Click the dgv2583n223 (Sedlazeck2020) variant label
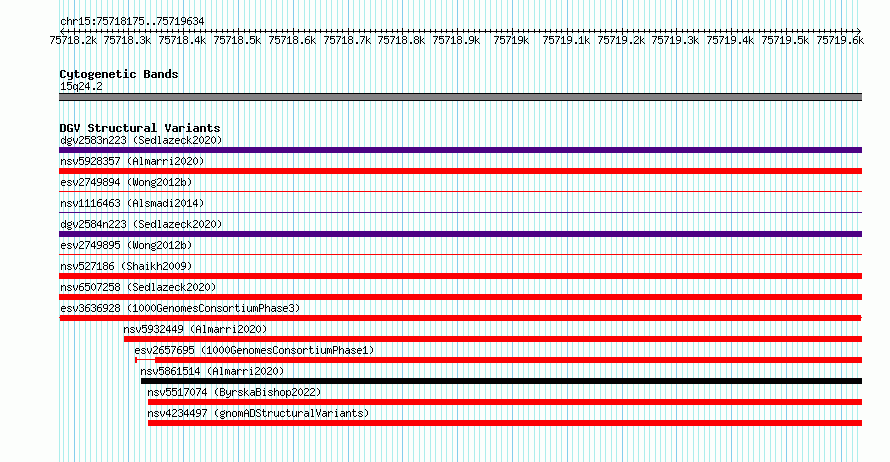 tap(141, 140)
